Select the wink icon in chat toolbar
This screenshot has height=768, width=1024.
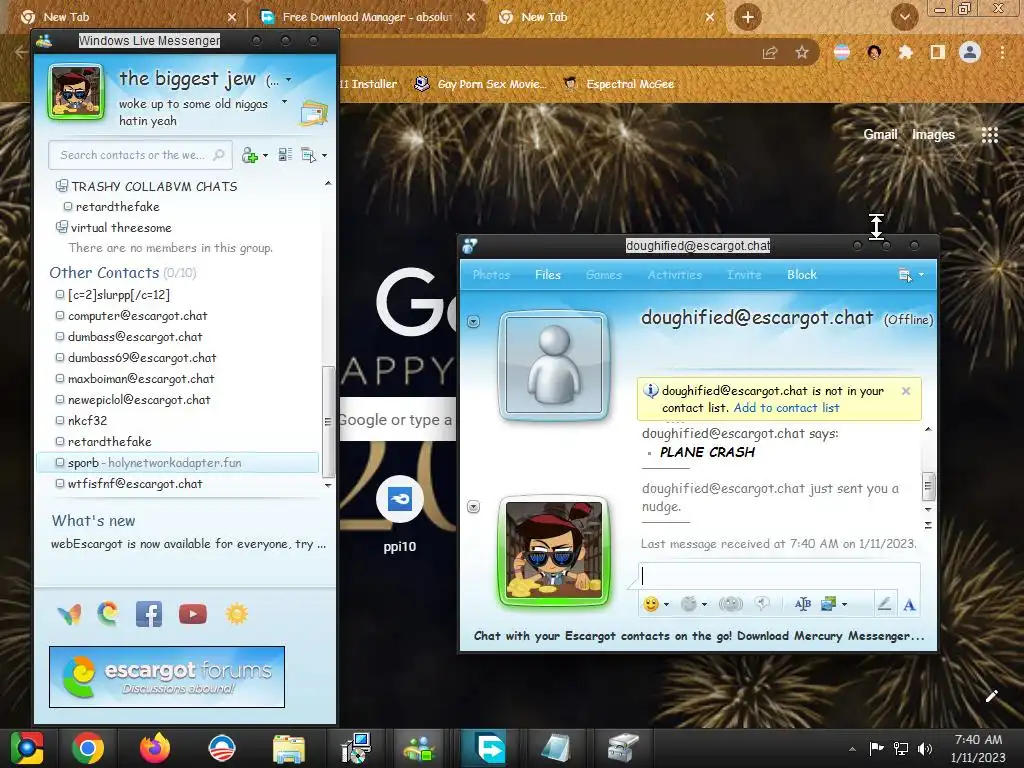(688, 604)
